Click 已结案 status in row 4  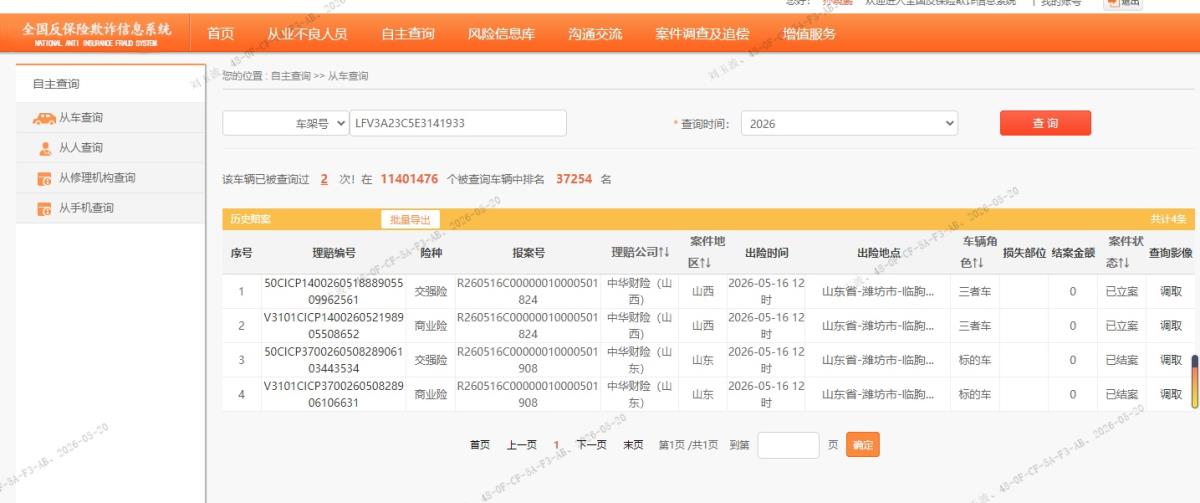[x=1121, y=394]
